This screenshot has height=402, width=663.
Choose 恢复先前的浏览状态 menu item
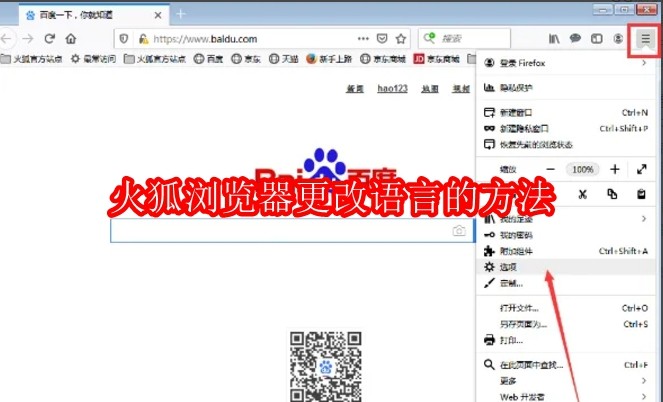tap(566, 145)
